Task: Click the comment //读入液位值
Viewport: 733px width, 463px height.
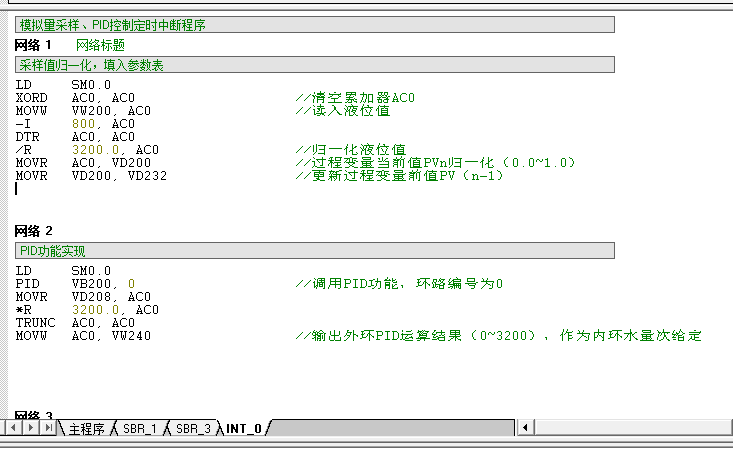Action: [x=343, y=111]
